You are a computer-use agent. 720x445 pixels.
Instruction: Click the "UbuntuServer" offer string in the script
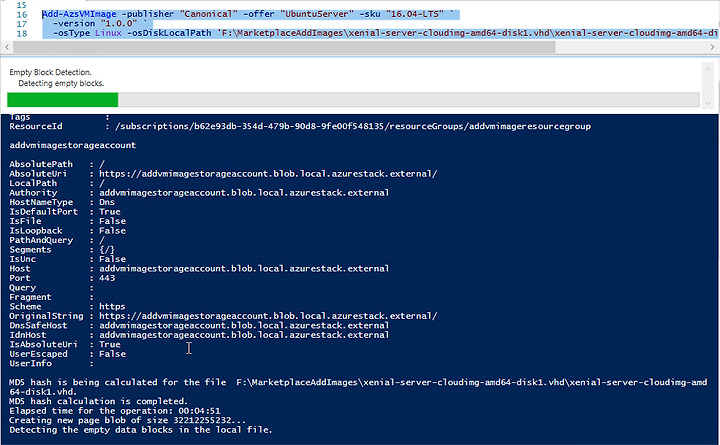click(x=317, y=14)
